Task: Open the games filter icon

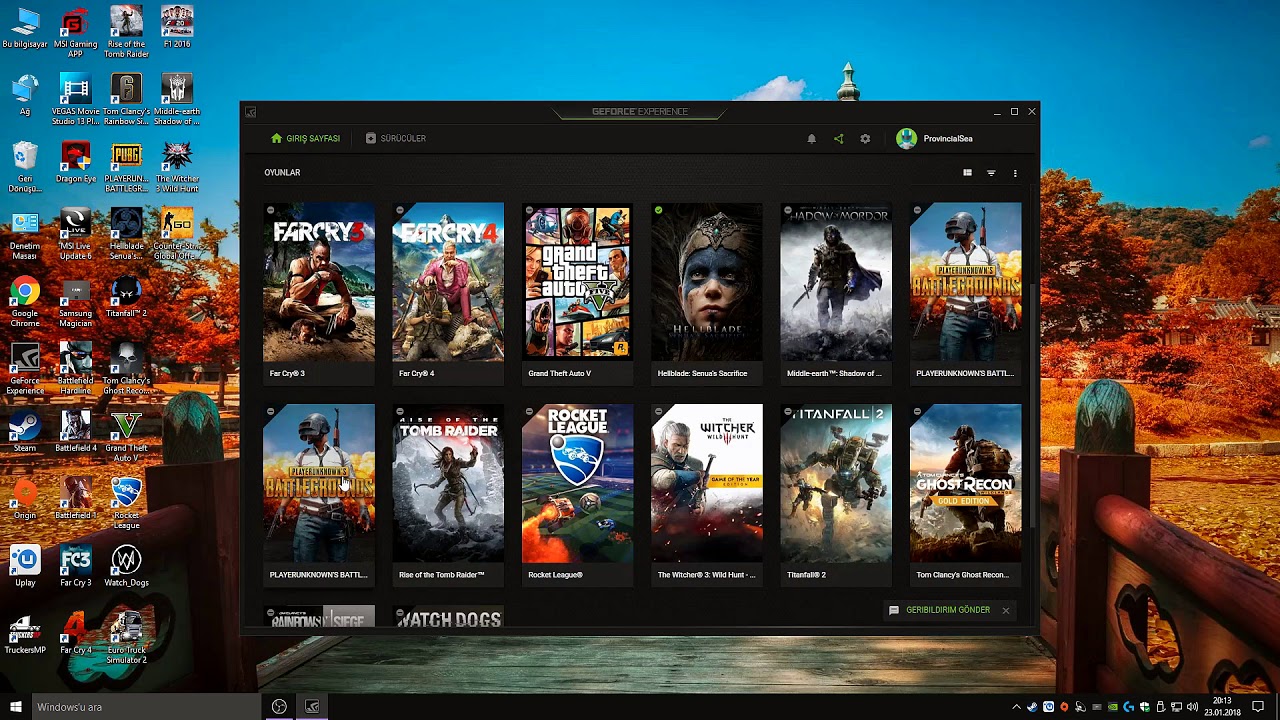Action: (x=991, y=173)
